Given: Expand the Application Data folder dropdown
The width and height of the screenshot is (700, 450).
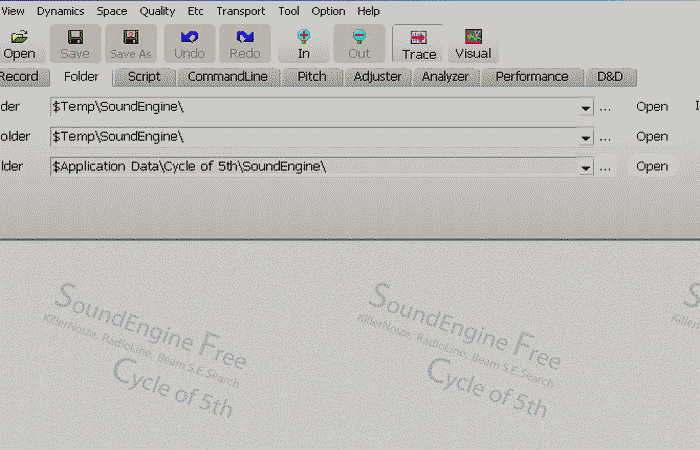Looking at the screenshot, I should pyautogui.click(x=586, y=168).
